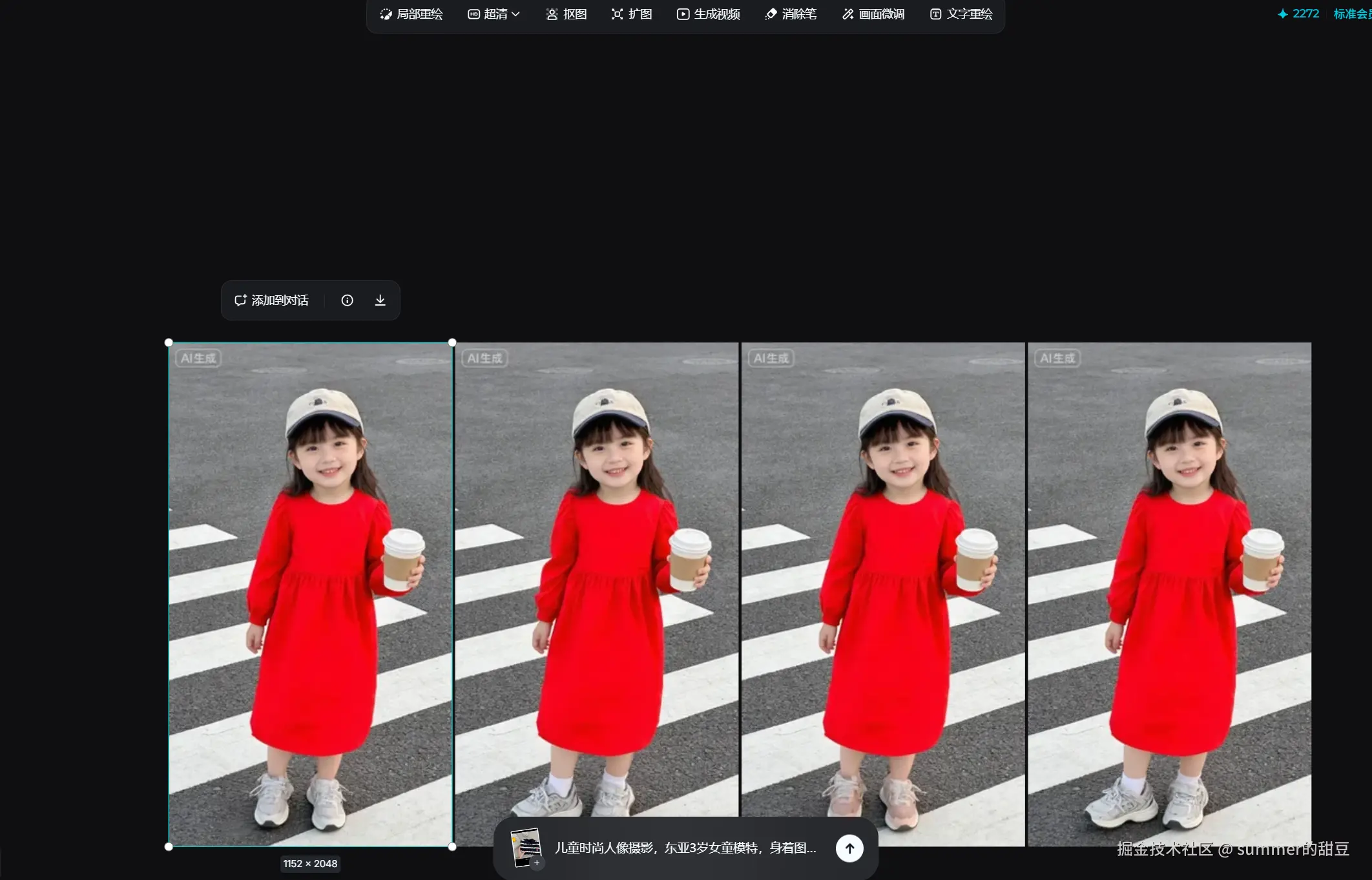Click the prompt text input field
The image size is (1372, 880).
(685, 848)
